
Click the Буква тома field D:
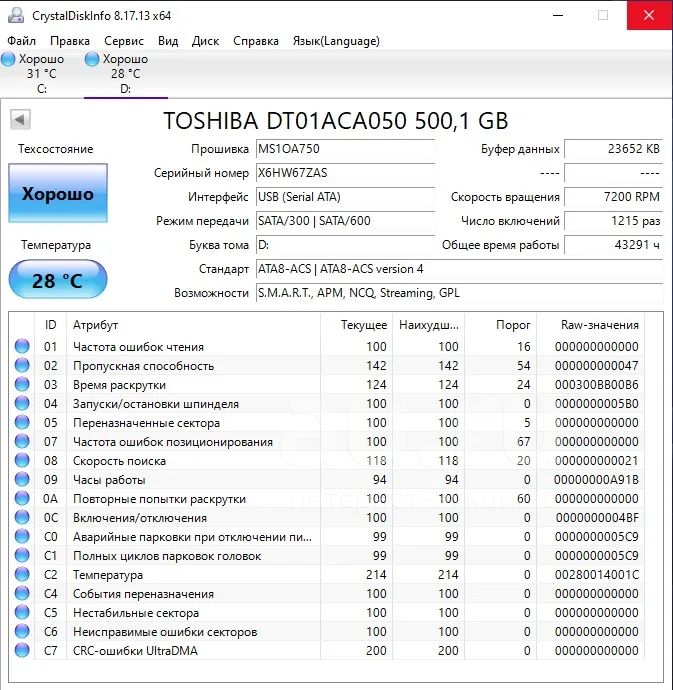(x=346, y=245)
